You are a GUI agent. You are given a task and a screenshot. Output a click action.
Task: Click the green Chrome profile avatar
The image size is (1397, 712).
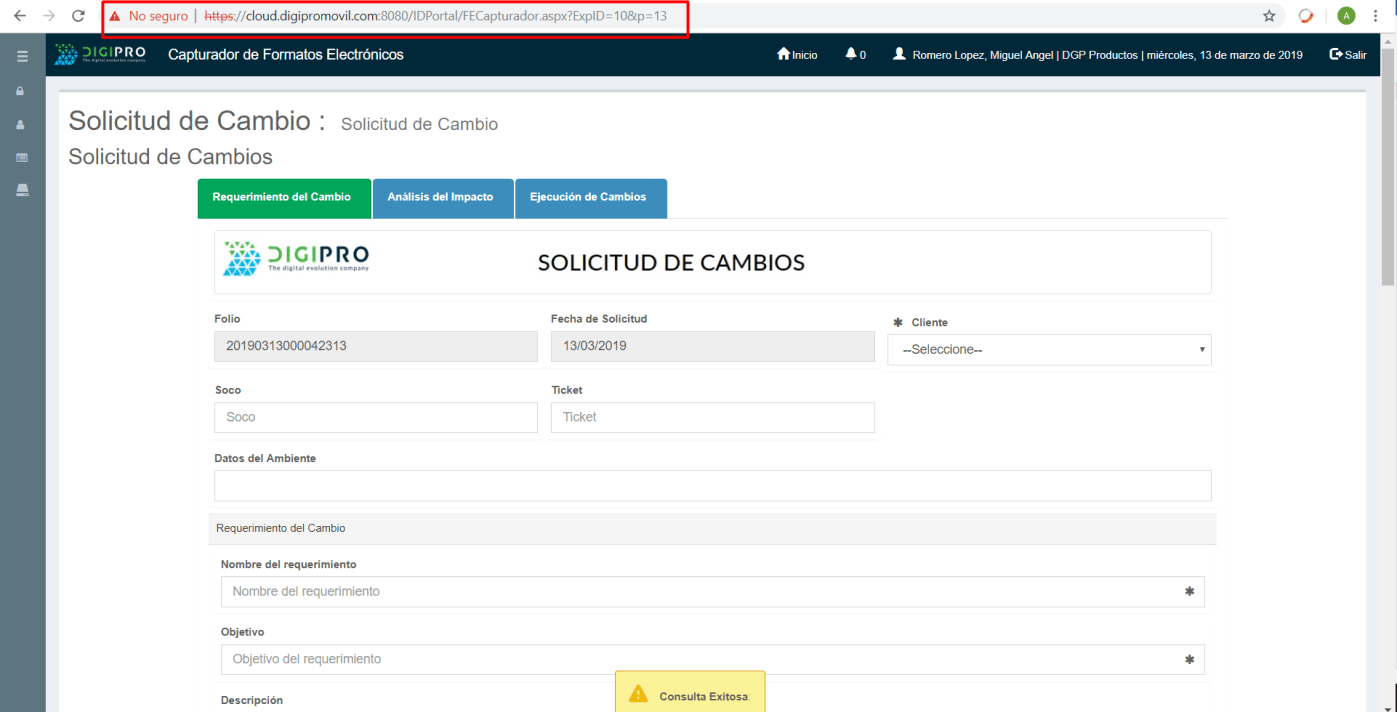click(x=1346, y=16)
